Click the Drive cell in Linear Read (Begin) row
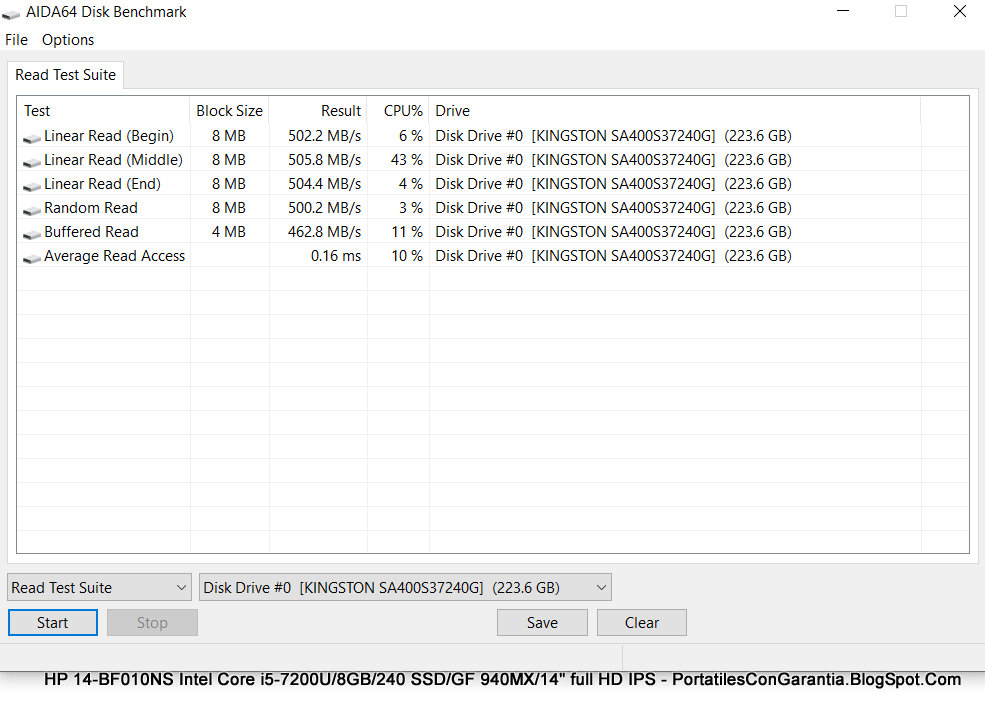The height and width of the screenshot is (709, 985). [613, 136]
